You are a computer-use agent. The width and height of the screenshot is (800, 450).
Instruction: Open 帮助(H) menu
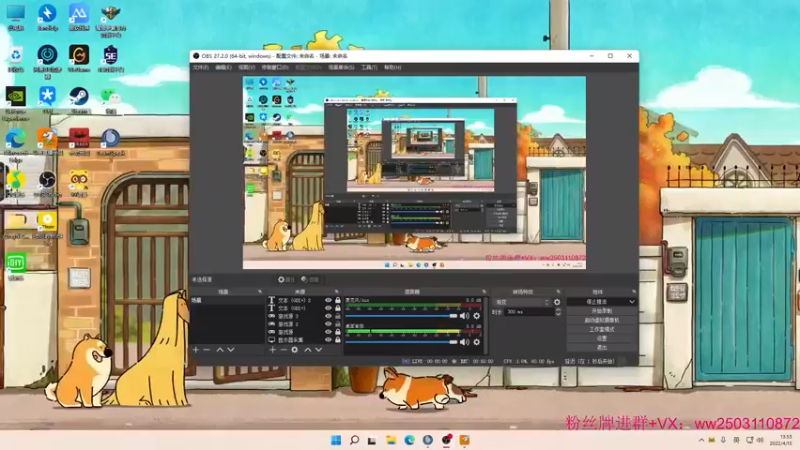[x=392, y=67]
